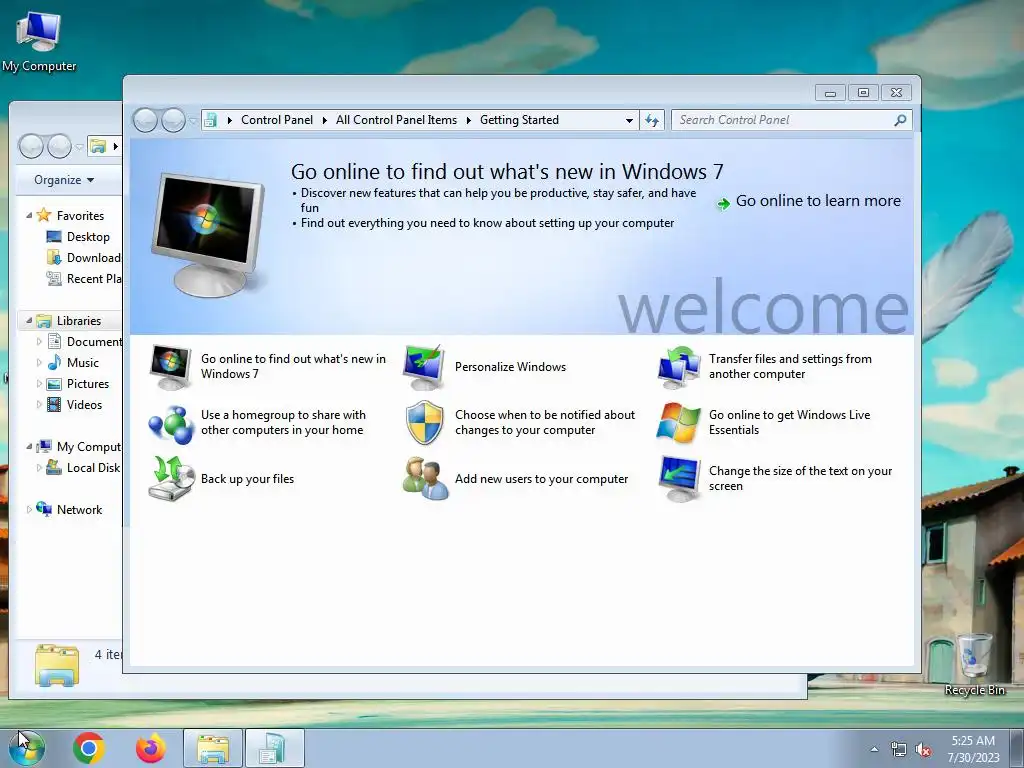Open Add new users to your computer link
Screen dimensions: 1024x768
[541, 479]
